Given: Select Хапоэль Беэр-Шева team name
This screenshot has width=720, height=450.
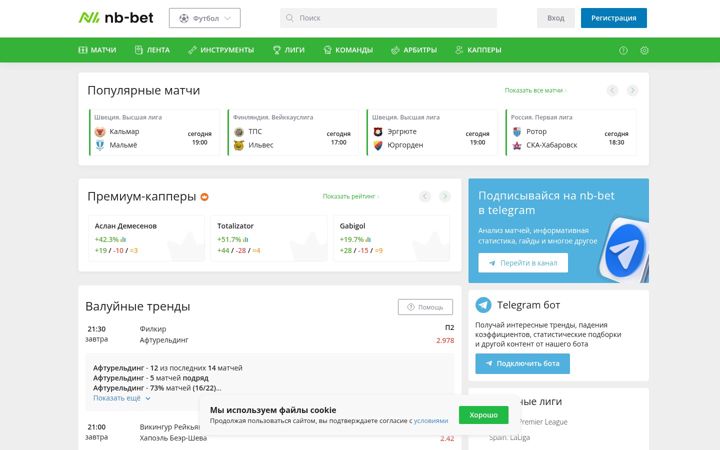Looking at the screenshot, I should [173, 438].
